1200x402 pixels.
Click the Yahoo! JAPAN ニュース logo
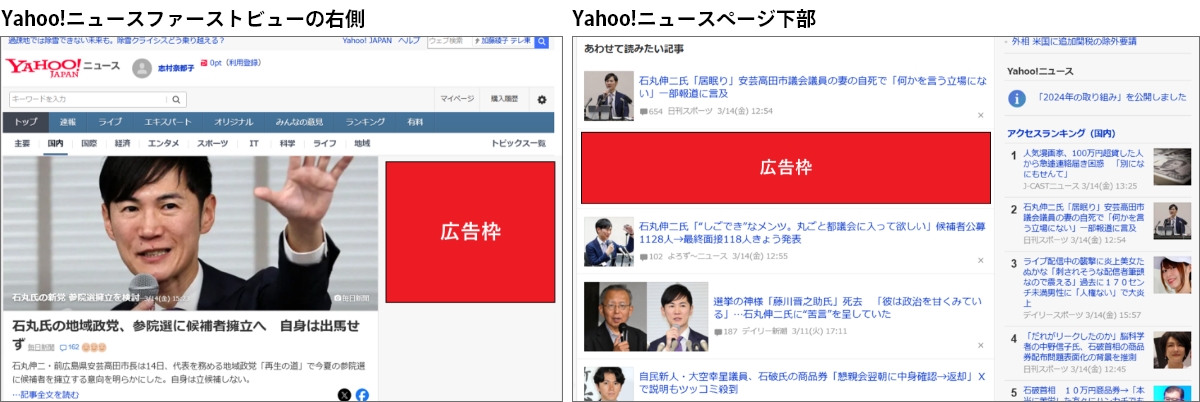63,67
